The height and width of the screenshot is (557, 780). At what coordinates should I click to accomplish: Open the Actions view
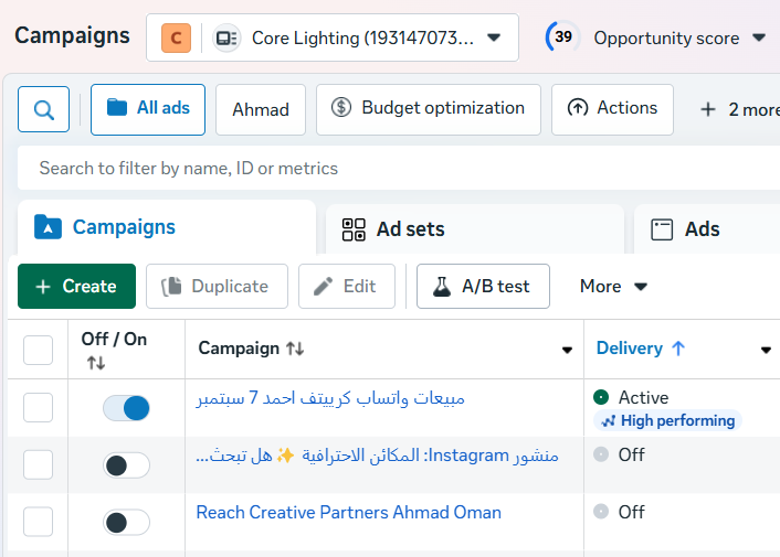pyautogui.click(x=612, y=109)
